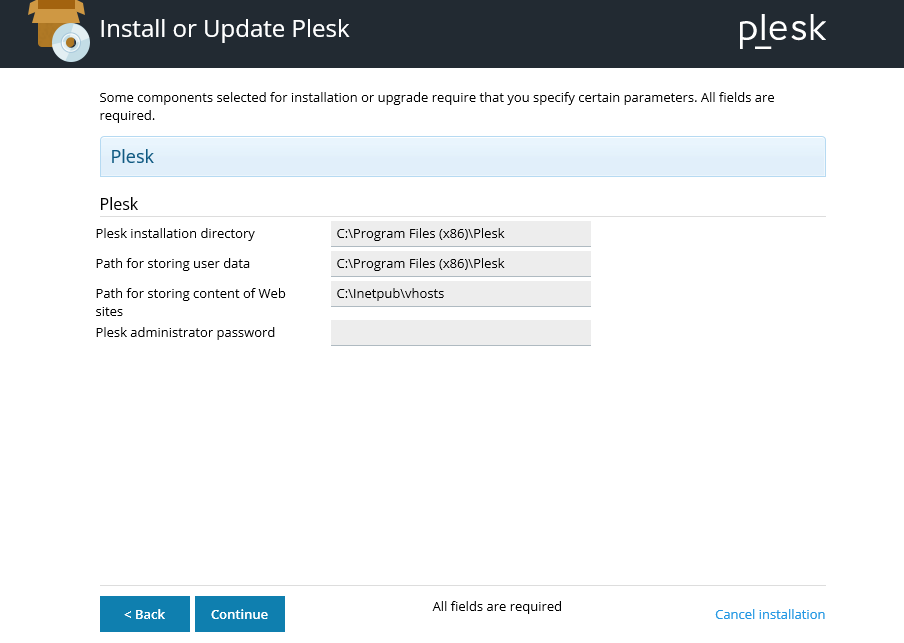Go back with the < Back button
The height and width of the screenshot is (643, 904).
coord(145,614)
